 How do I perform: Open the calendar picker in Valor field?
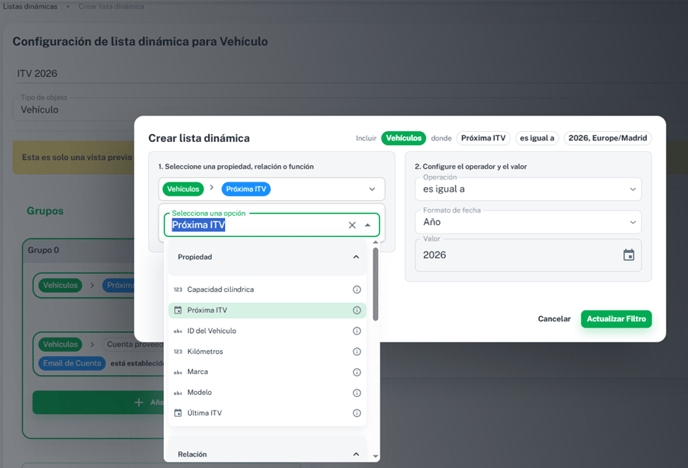tap(629, 255)
